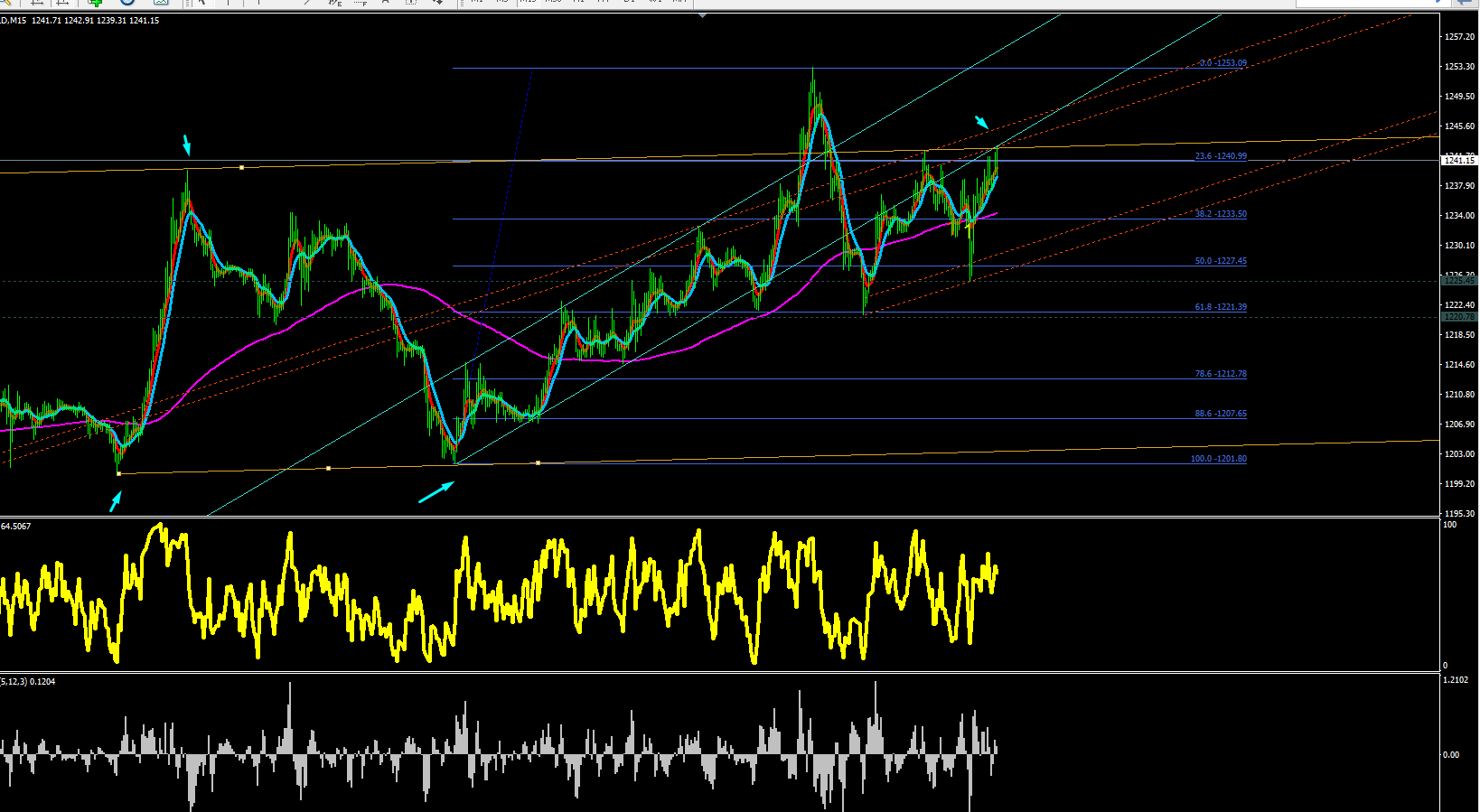Click the 100.0 Fibonacci label 1201.80

[1218, 459]
